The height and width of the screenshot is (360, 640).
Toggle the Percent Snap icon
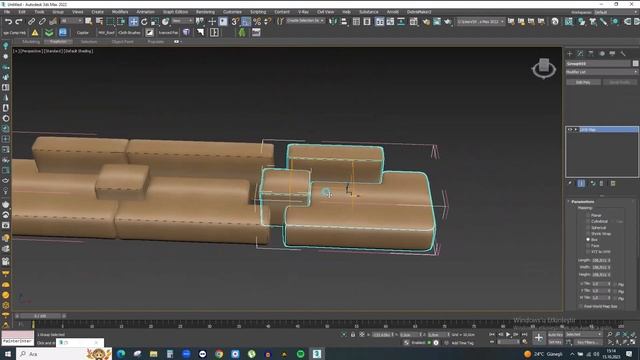click(257, 21)
